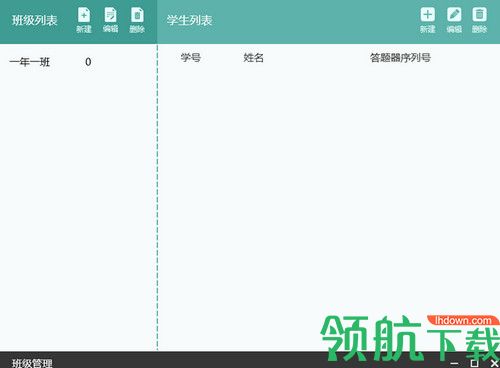Click the student count 0 for 一年一班
500x368 pixels.
coord(88,62)
